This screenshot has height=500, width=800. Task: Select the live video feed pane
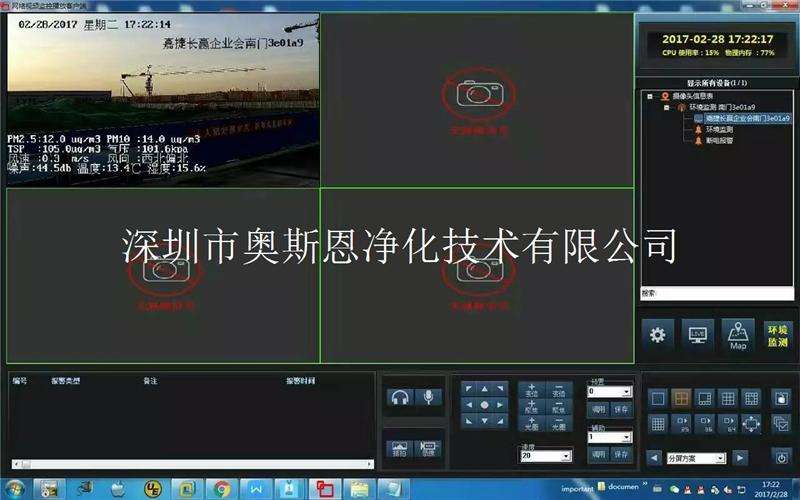tap(163, 100)
